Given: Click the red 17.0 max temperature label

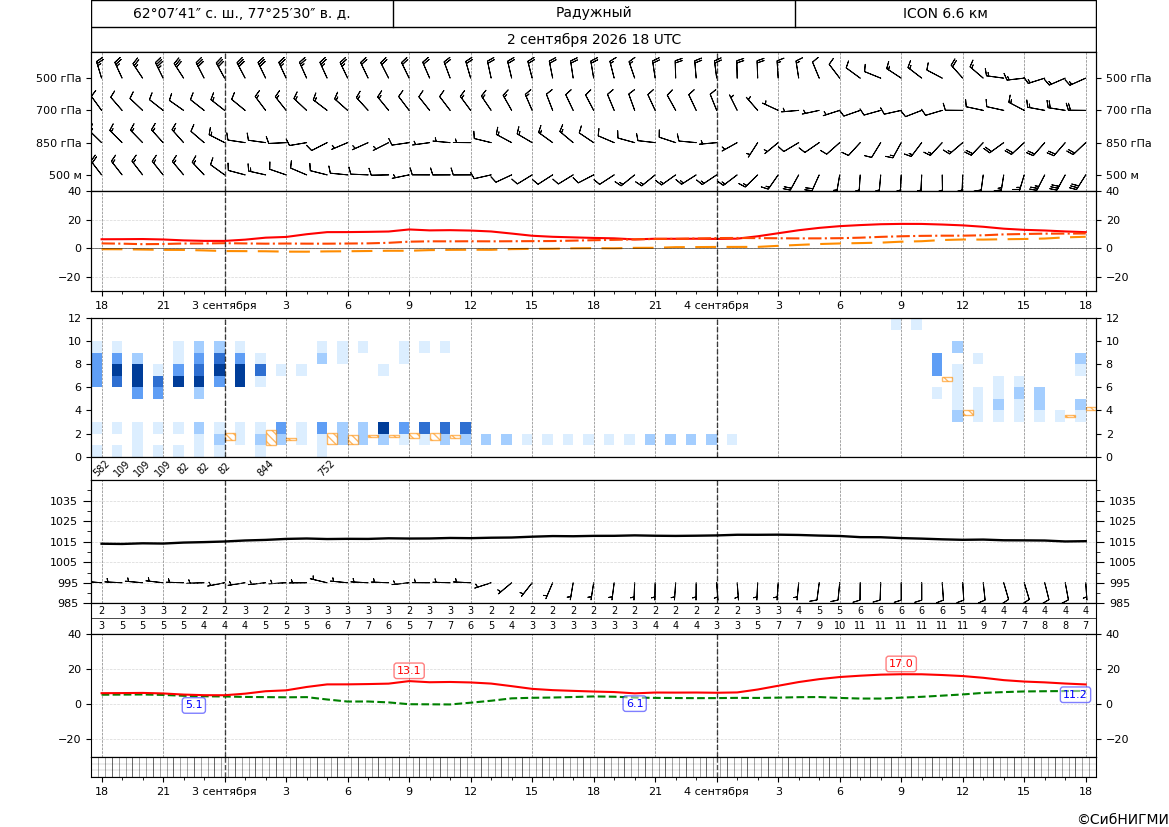Looking at the screenshot, I should (x=901, y=664).
